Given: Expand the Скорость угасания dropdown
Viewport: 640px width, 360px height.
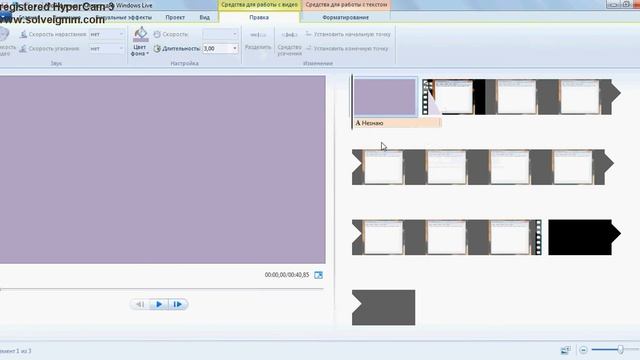Looking at the screenshot, I should 121,49.
